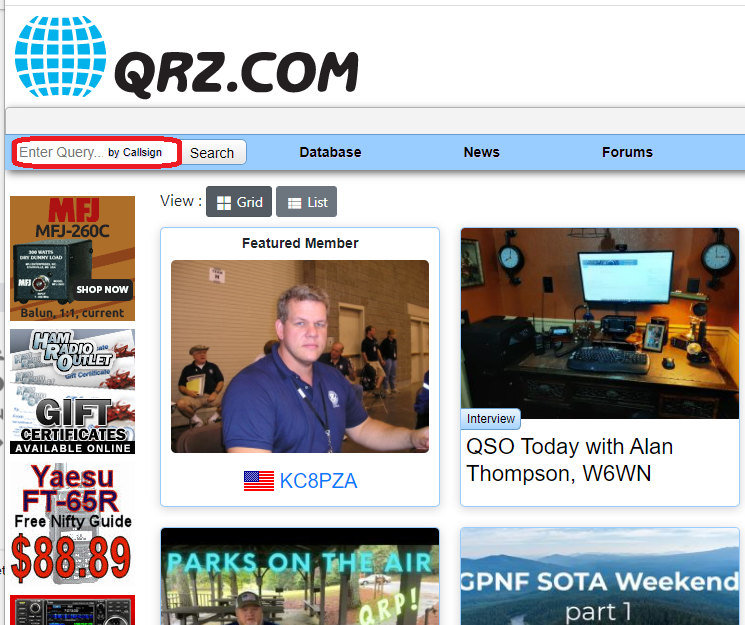Image resolution: width=745 pixels, height=625 pixels.
Task: Open Ham Radio Outlet gift certificates ad
Action: (73, 392)
